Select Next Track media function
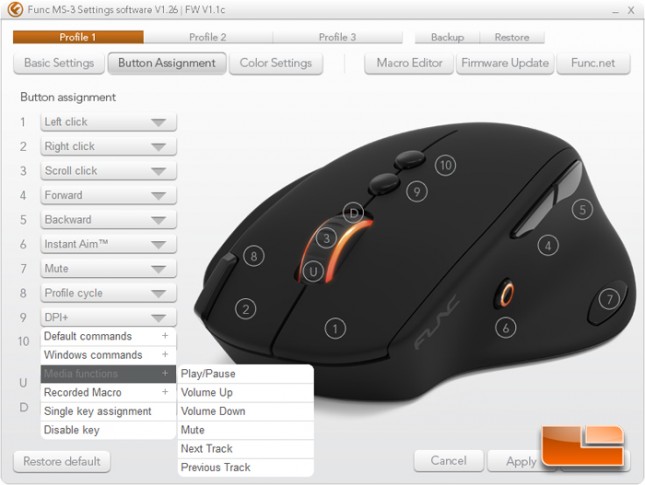This screenshot has height=485, width=645. pos(246,448)
